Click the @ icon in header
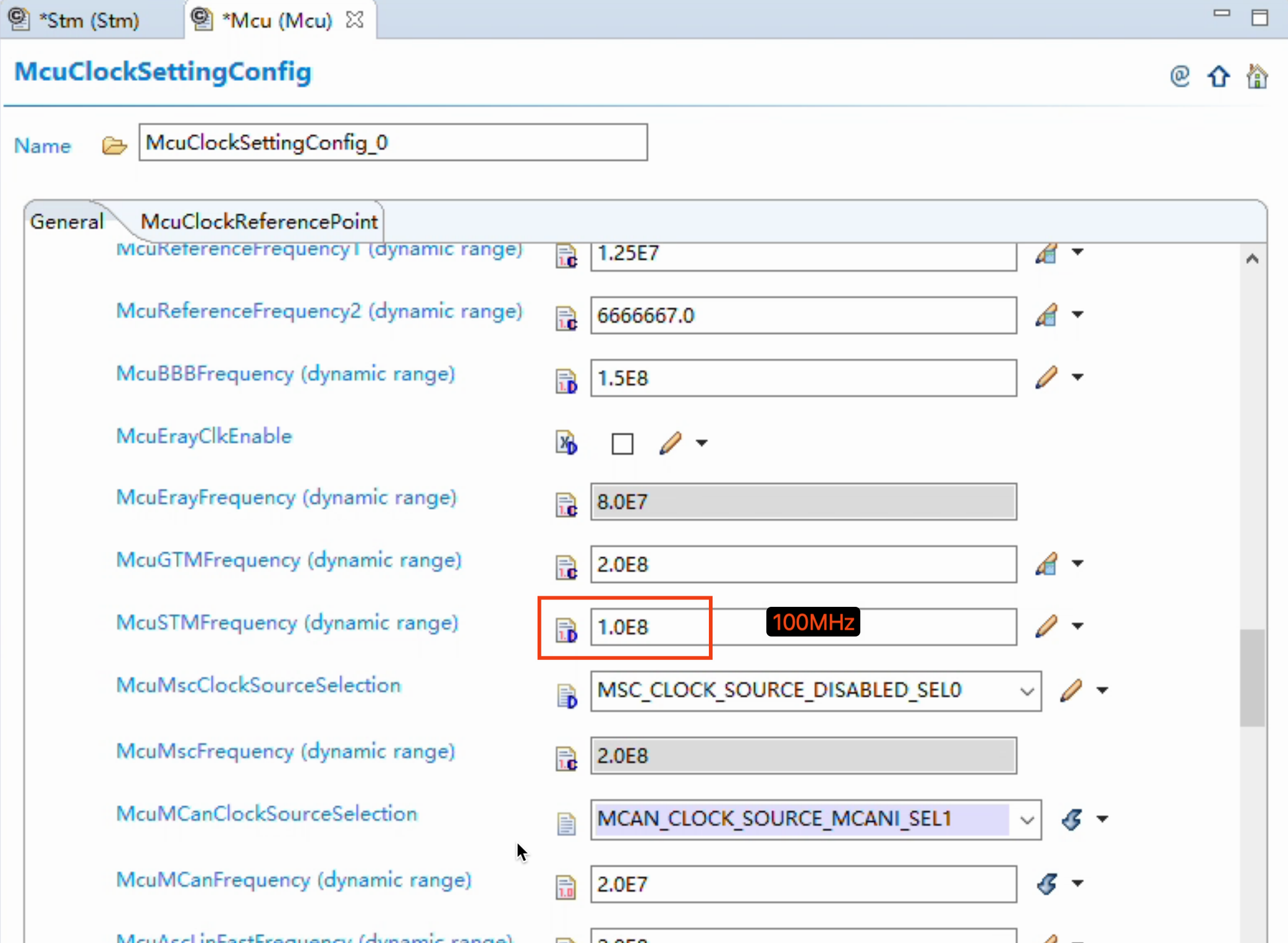 [x=1179, y=76]
